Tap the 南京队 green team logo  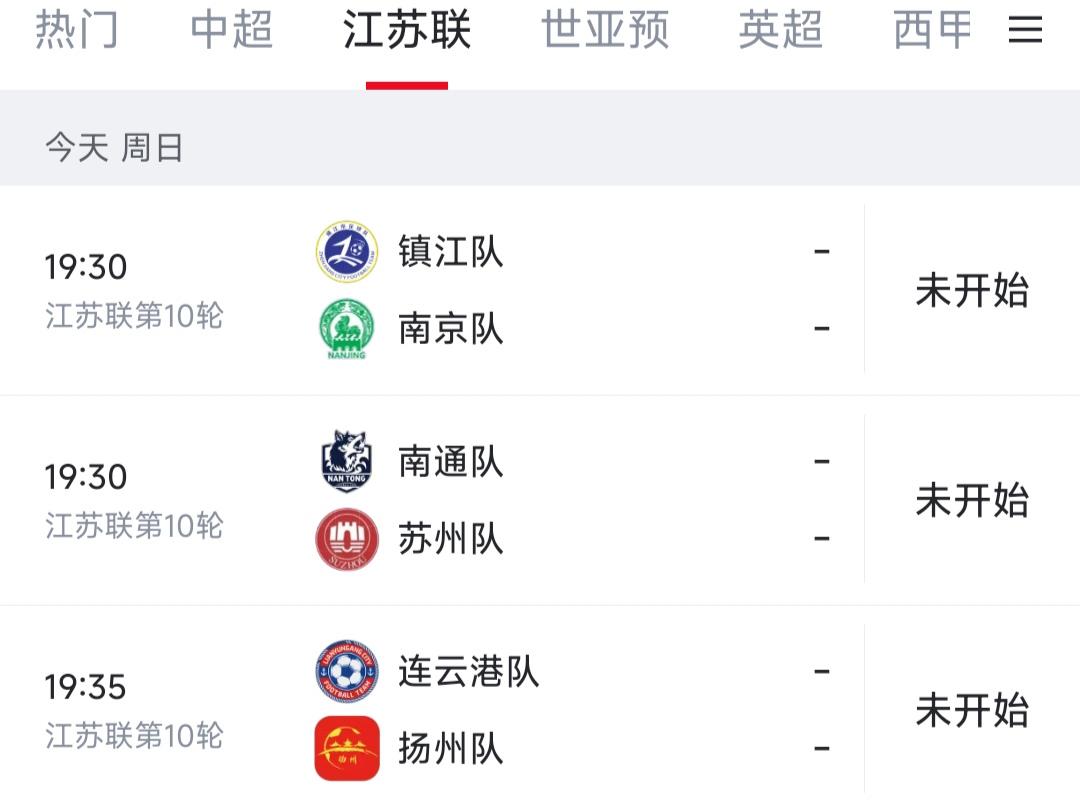tap(346, 328)
